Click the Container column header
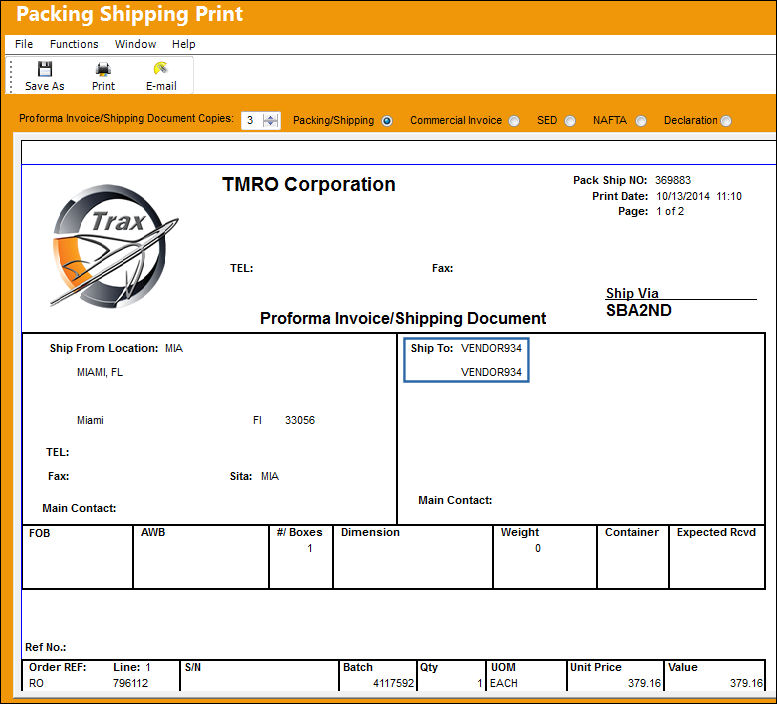The width and height of the screenshot is (777, 704). pos(632,533)
